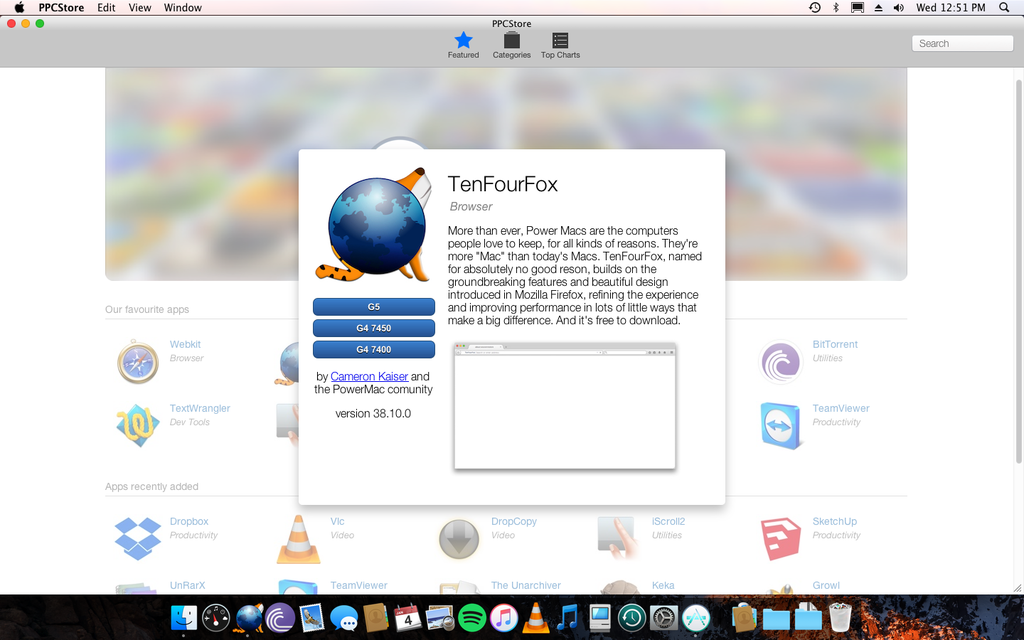
Task: Open the Webkit app link
Action: click(185, 344)
